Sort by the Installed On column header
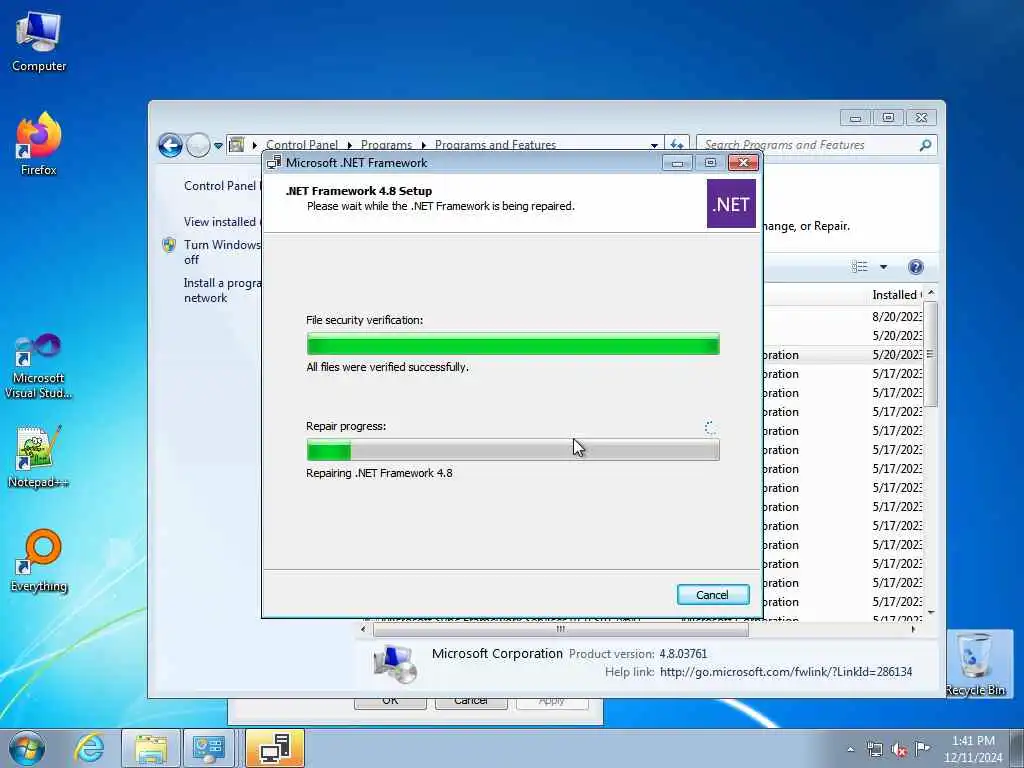Screen dimensions: 1024x768 [896, 295]
